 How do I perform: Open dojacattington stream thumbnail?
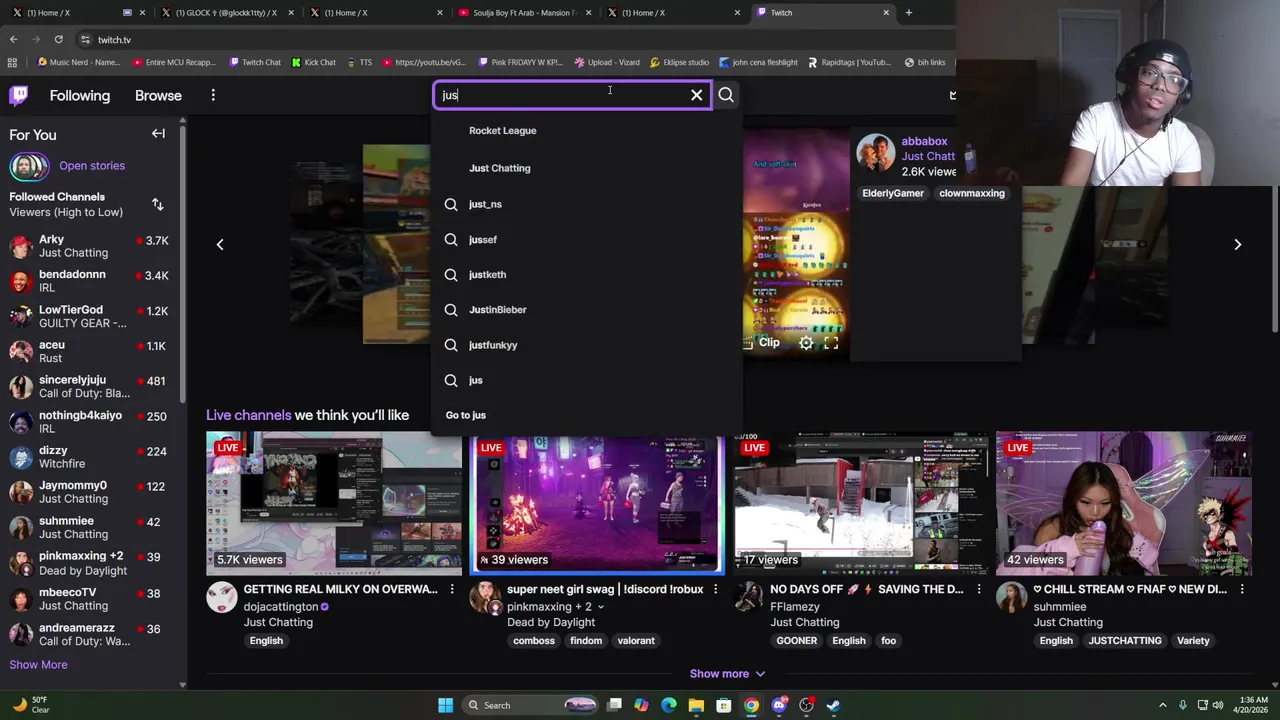334,503
